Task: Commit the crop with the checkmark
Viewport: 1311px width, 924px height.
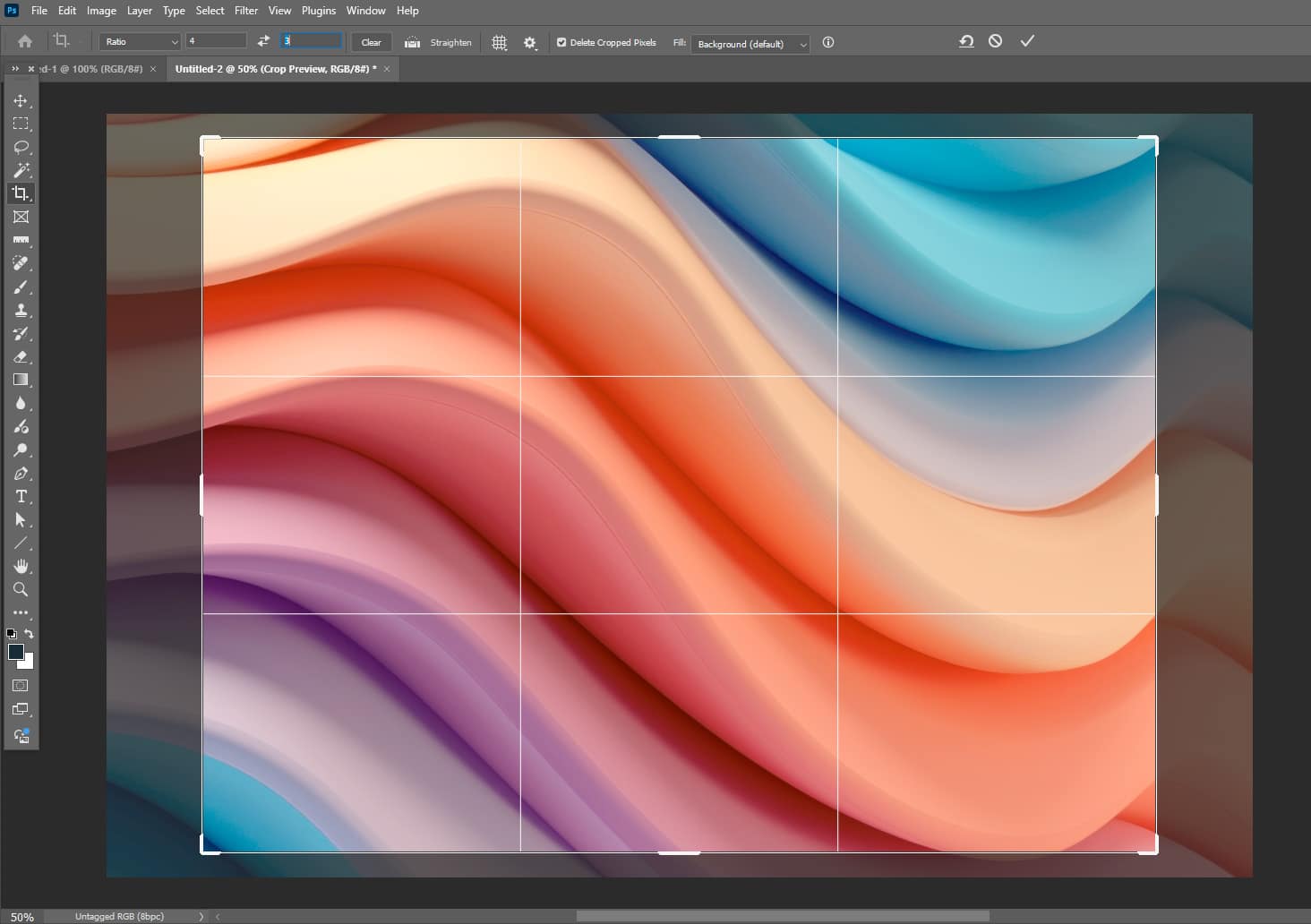Action: click(1027, 41)
